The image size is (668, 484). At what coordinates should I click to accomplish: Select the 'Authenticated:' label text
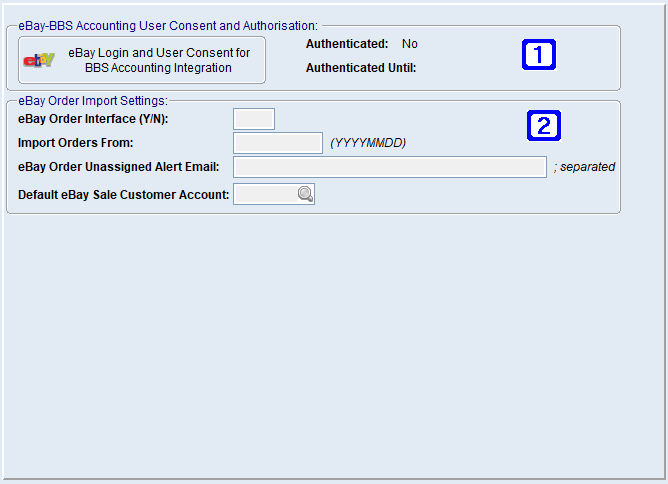(347, 44)
